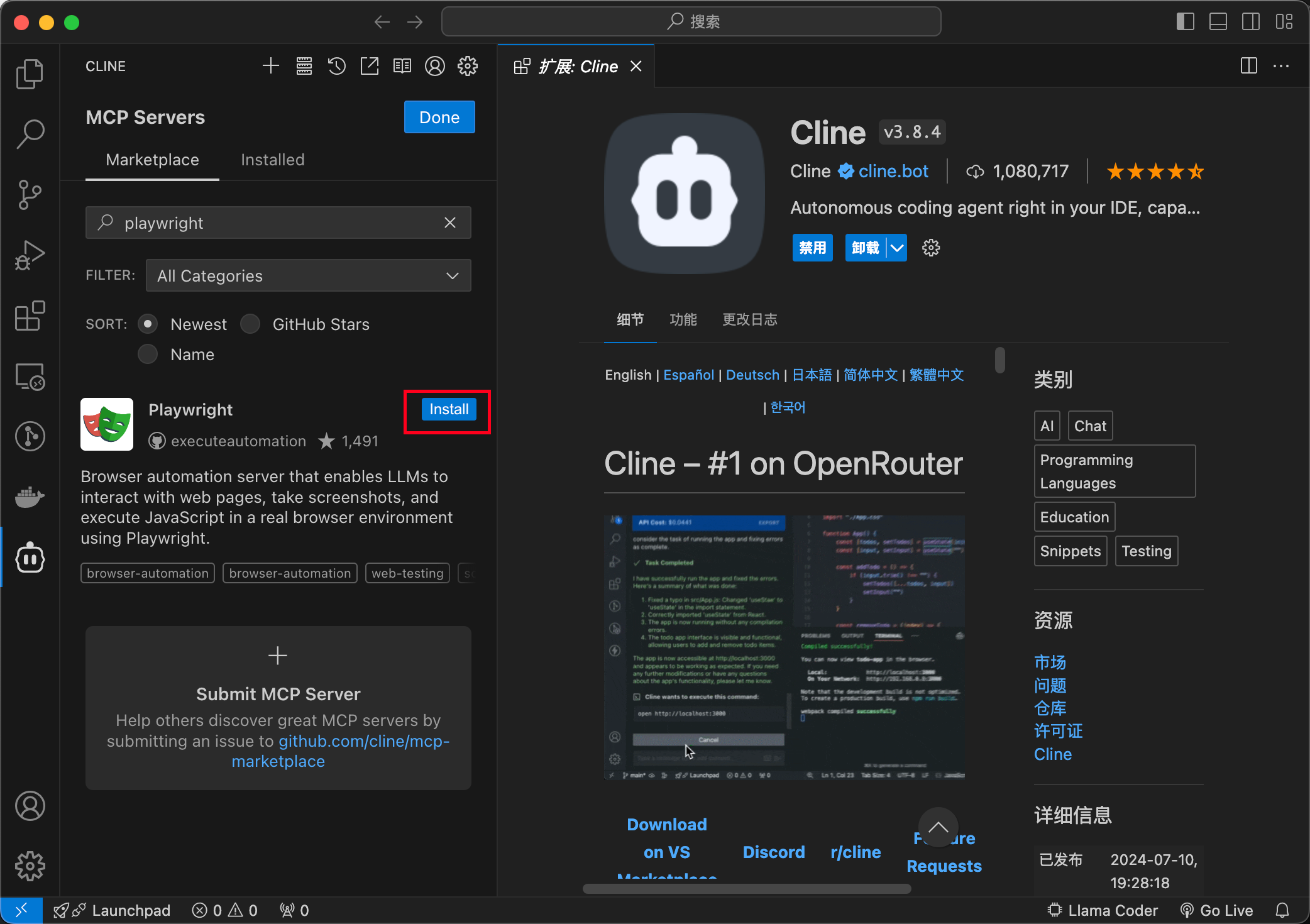Click the 卸载 uninstall button
Screen dimensions: 1310x924
tap(866, 248)
